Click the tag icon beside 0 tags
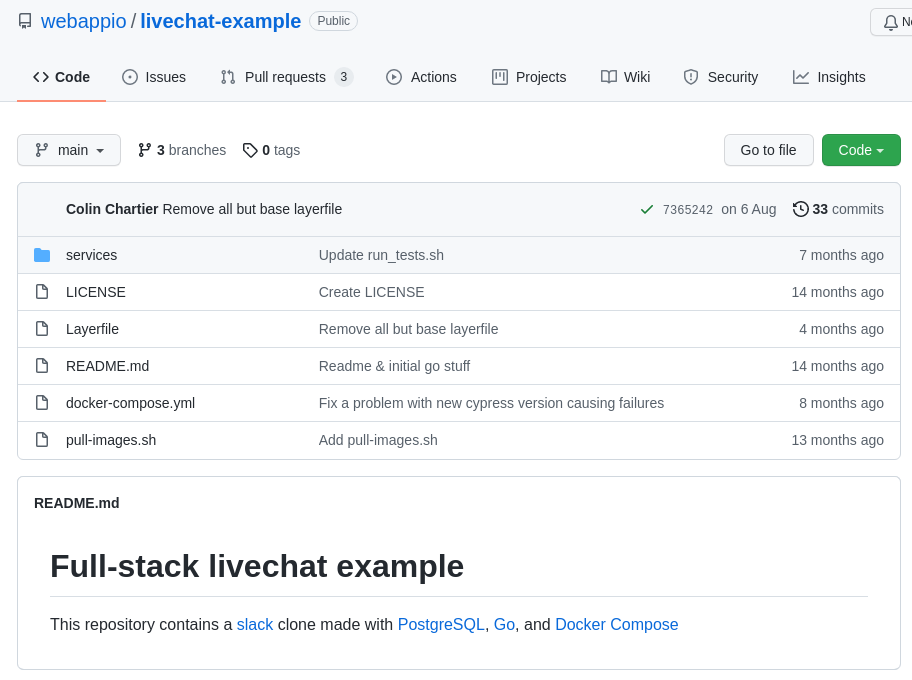The height and width of the screenshot is (680, 912). click(x=250, y=150)
